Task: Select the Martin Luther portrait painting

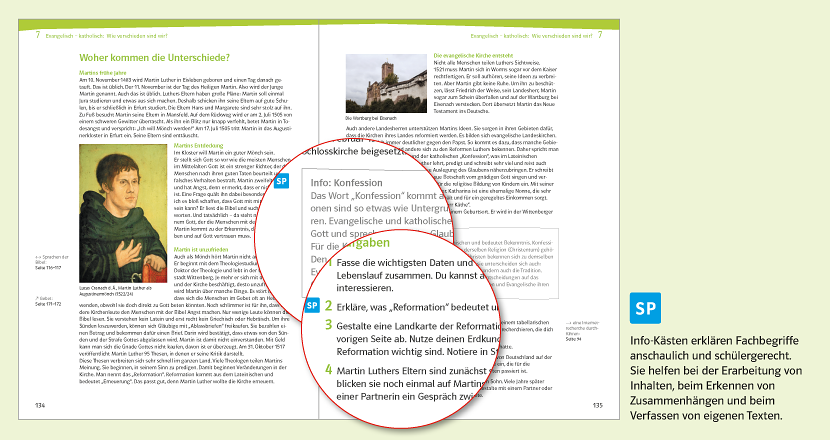Action: coord(123,213)
